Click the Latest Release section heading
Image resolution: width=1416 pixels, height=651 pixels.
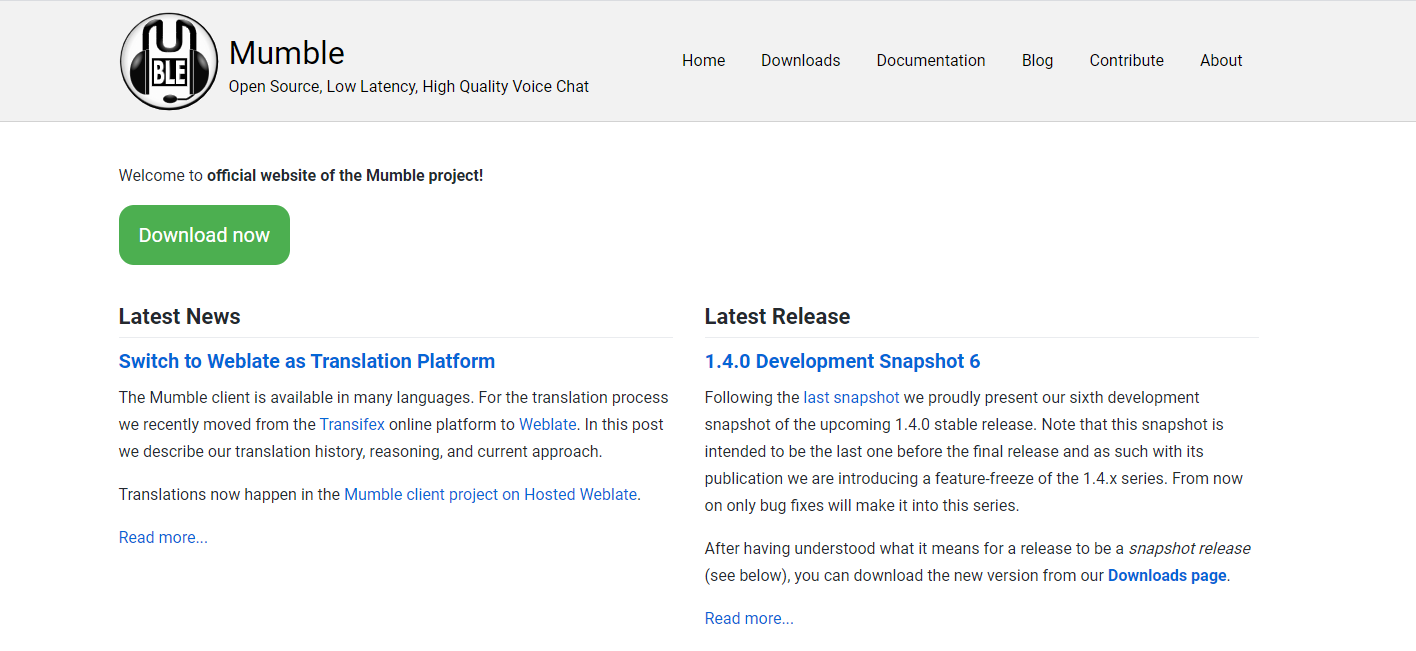(x=777, y=316)
